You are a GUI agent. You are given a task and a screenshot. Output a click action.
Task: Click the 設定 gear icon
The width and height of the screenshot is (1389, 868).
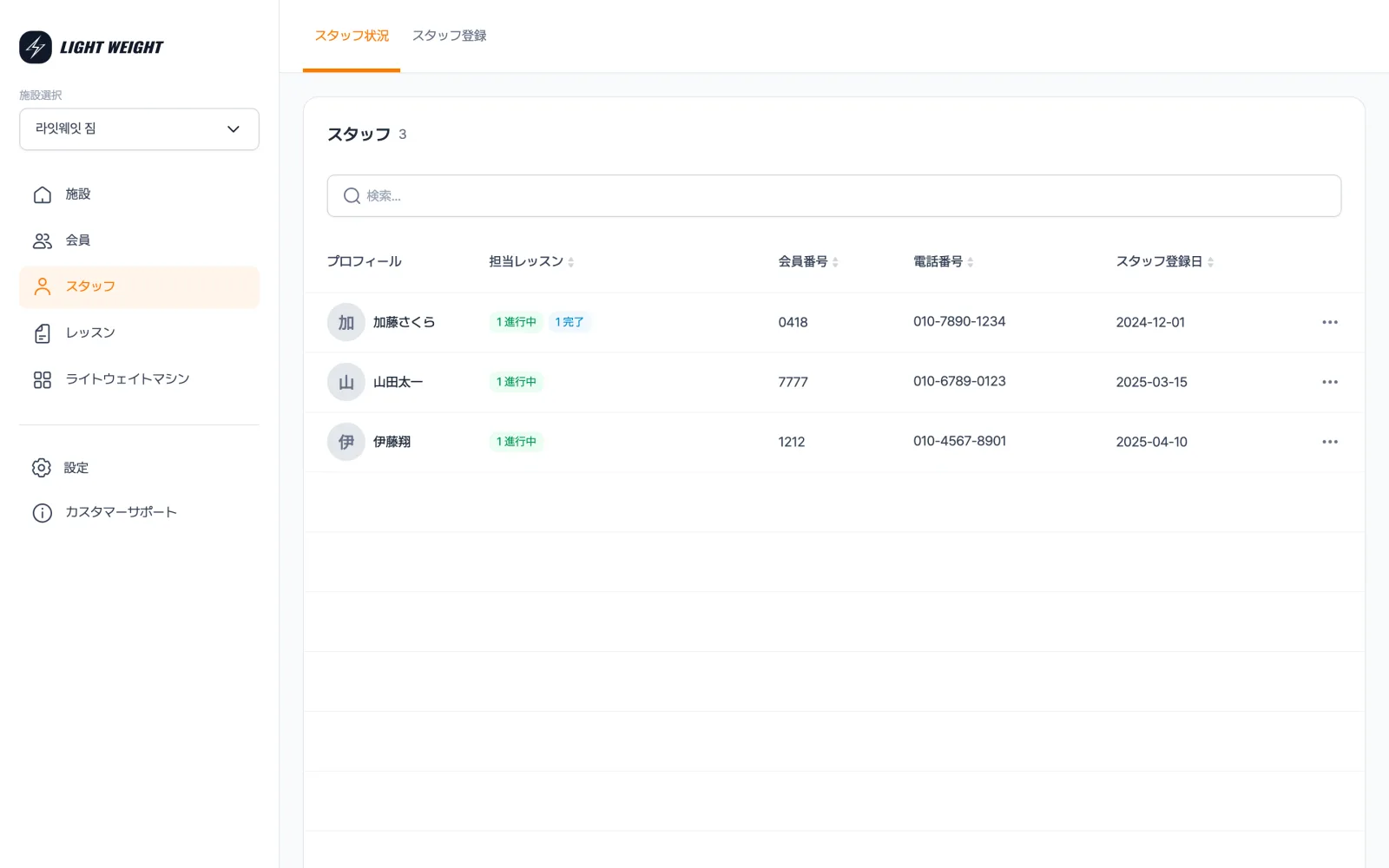(42, 468)
